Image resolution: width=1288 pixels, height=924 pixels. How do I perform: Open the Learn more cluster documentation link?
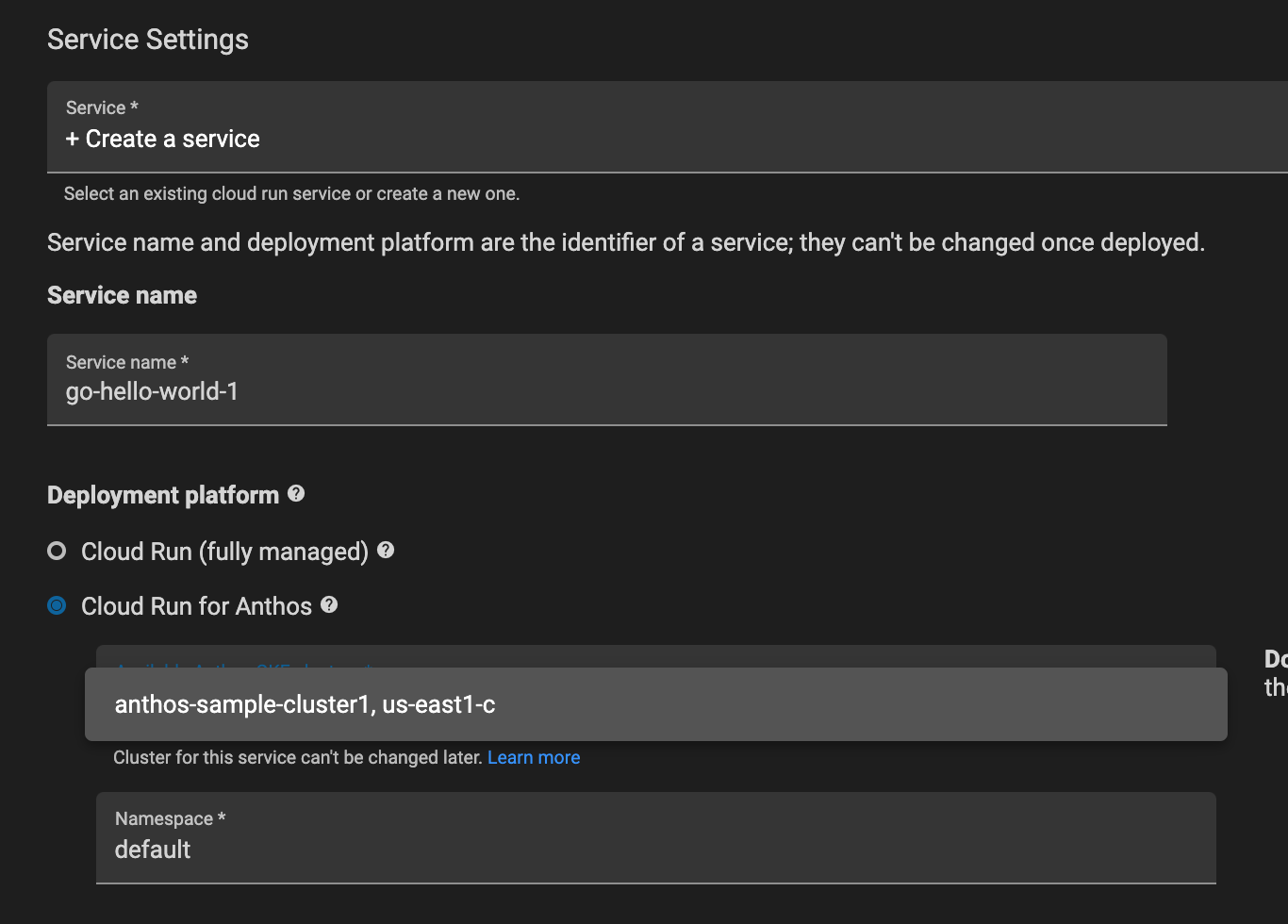[534, 757]
